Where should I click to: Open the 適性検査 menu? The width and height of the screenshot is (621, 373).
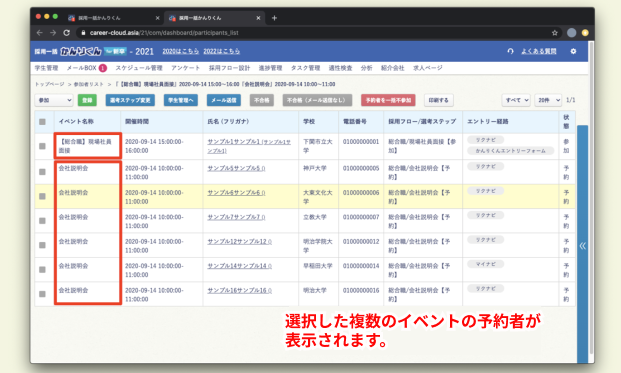pos(340,68)
